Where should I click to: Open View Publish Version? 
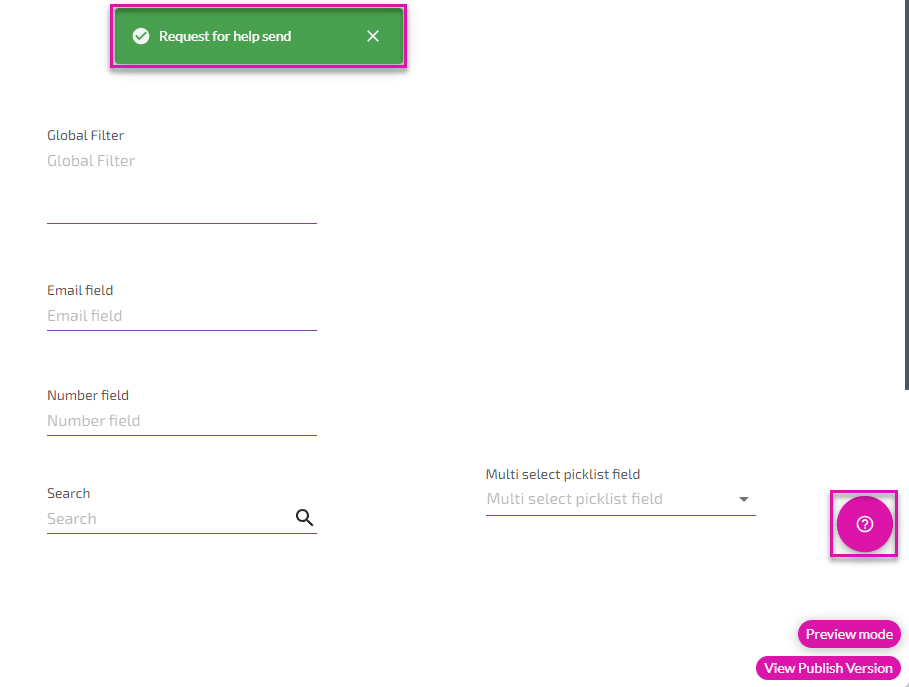tap(828, 668)
